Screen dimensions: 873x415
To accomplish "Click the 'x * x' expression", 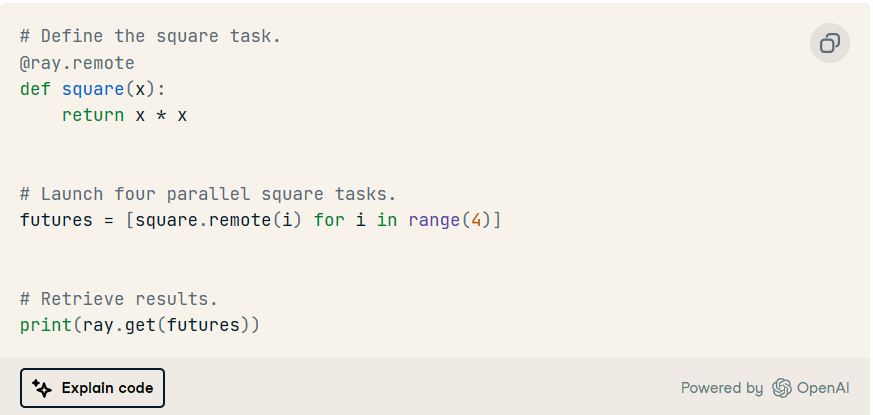I will tap(161, 115).
